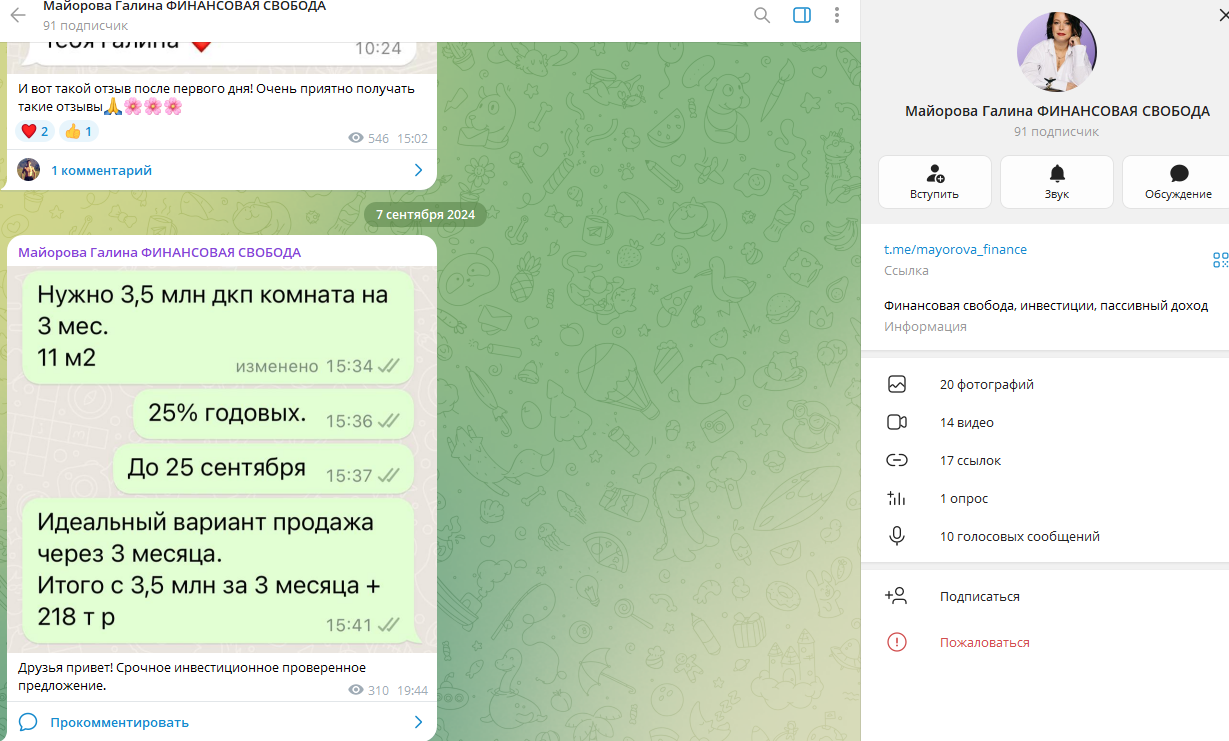Click the message До 25 сентября
1229x741 pixels.
tap(263, 468)
